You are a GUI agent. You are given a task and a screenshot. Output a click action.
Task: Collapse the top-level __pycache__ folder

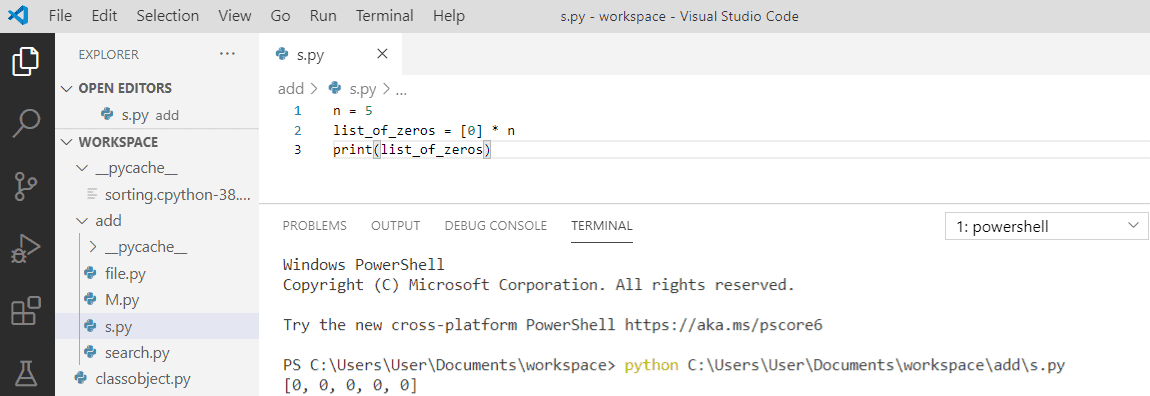pyautogui.click(x=82, y=168)
